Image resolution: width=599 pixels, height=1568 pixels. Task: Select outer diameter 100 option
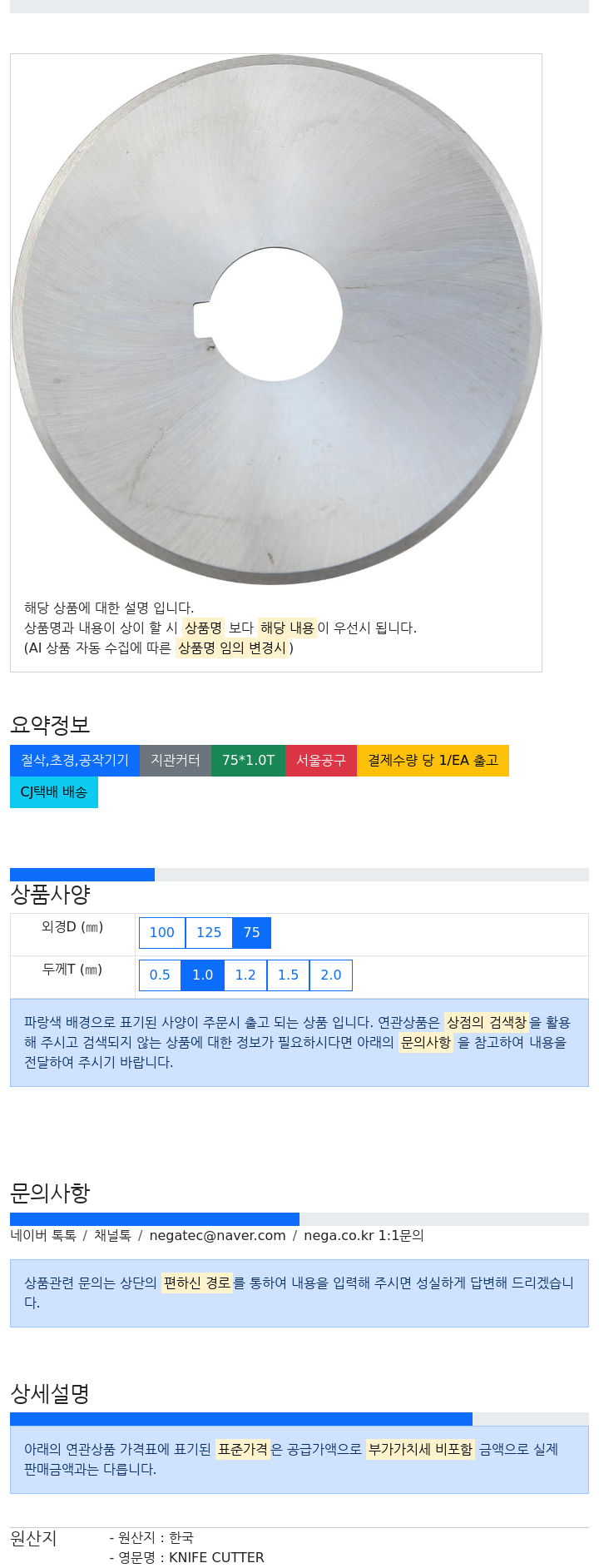coord(162,933)
